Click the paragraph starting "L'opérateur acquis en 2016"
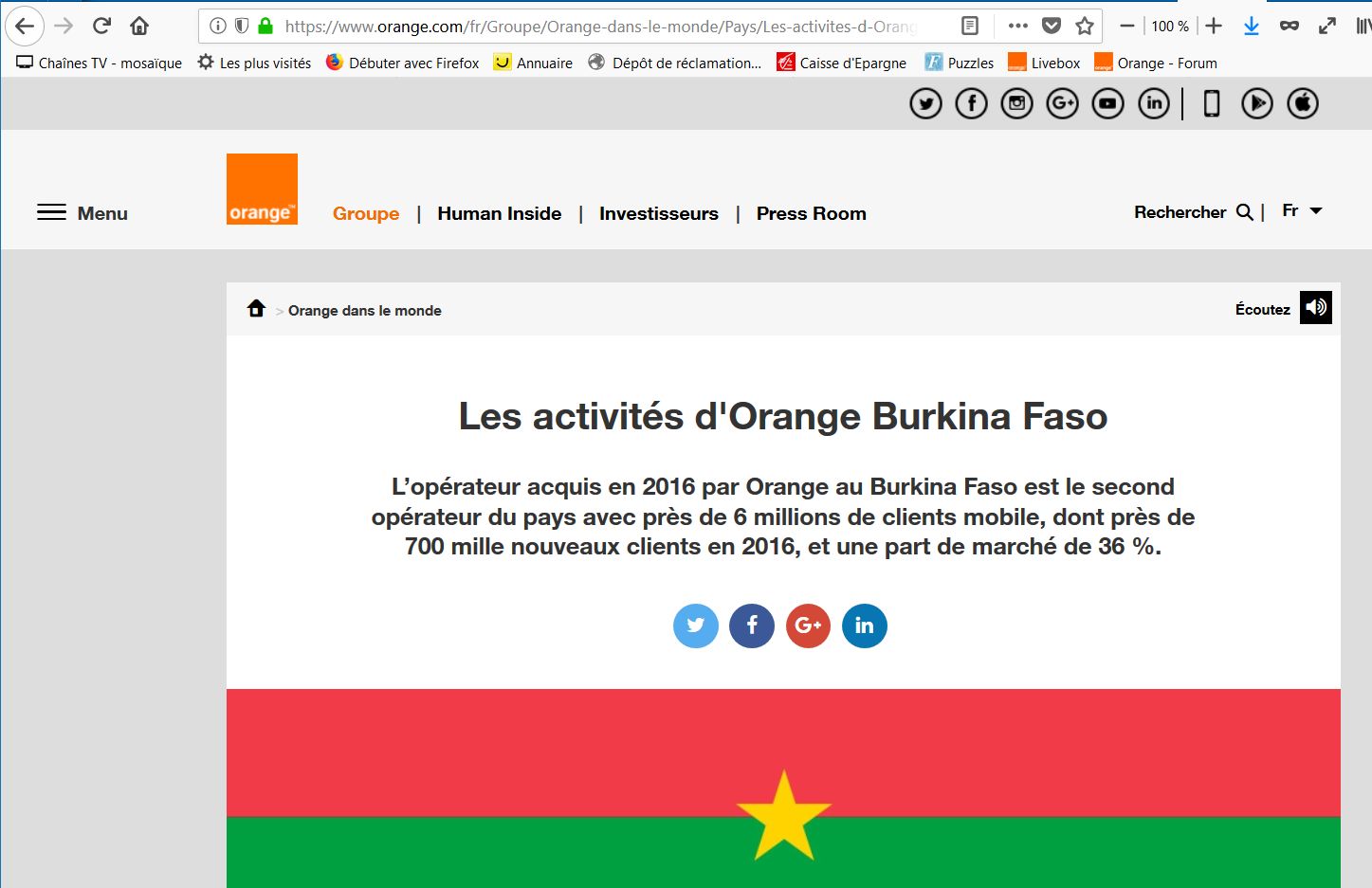The height and width of the screenshot is (888, 1372). coord(783,516)
